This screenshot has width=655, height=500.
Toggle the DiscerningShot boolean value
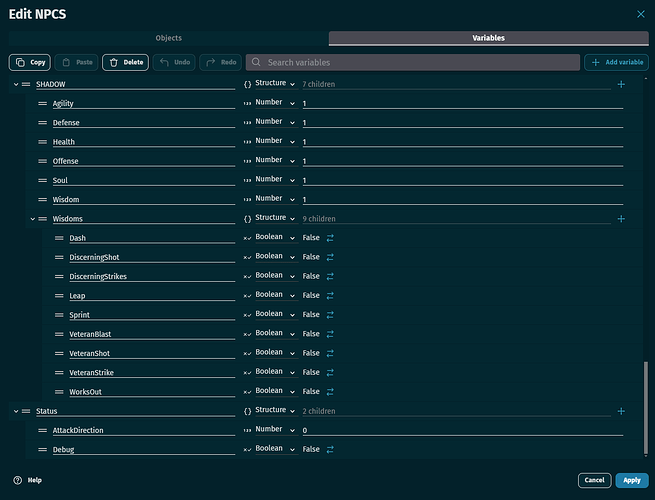tap(330, 257)
